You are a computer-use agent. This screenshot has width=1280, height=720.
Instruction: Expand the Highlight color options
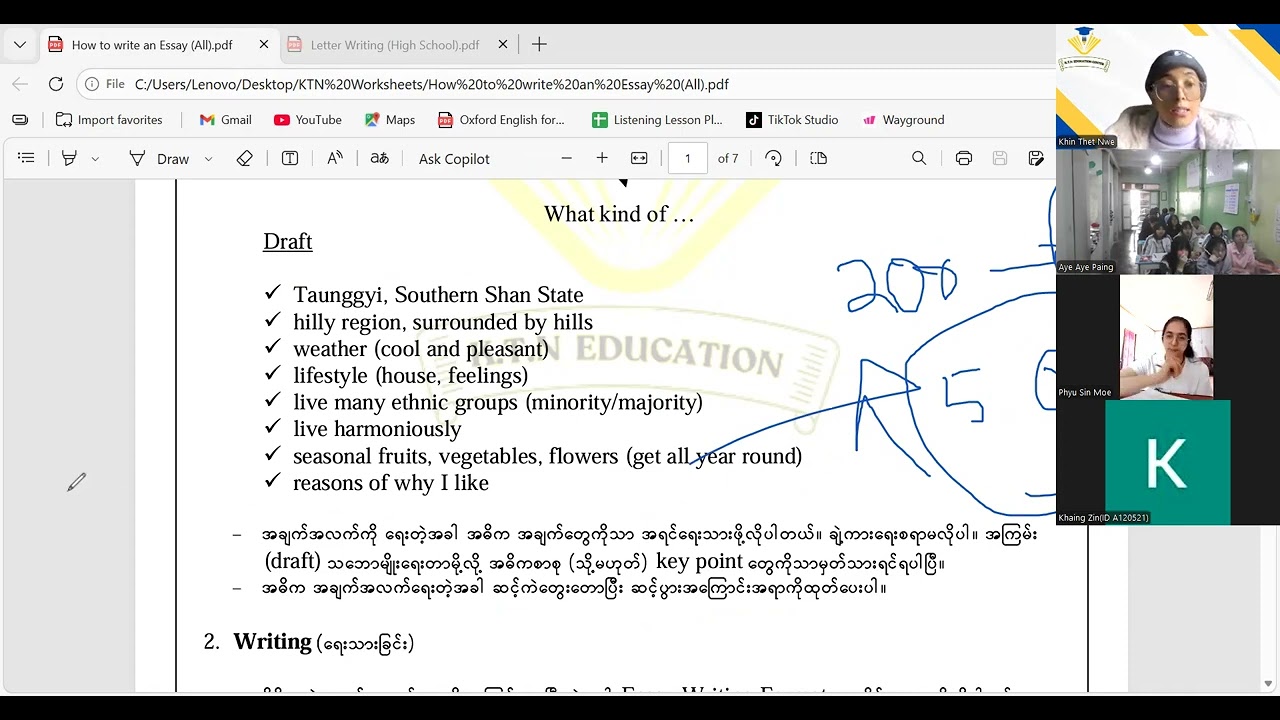pos(95,159)
